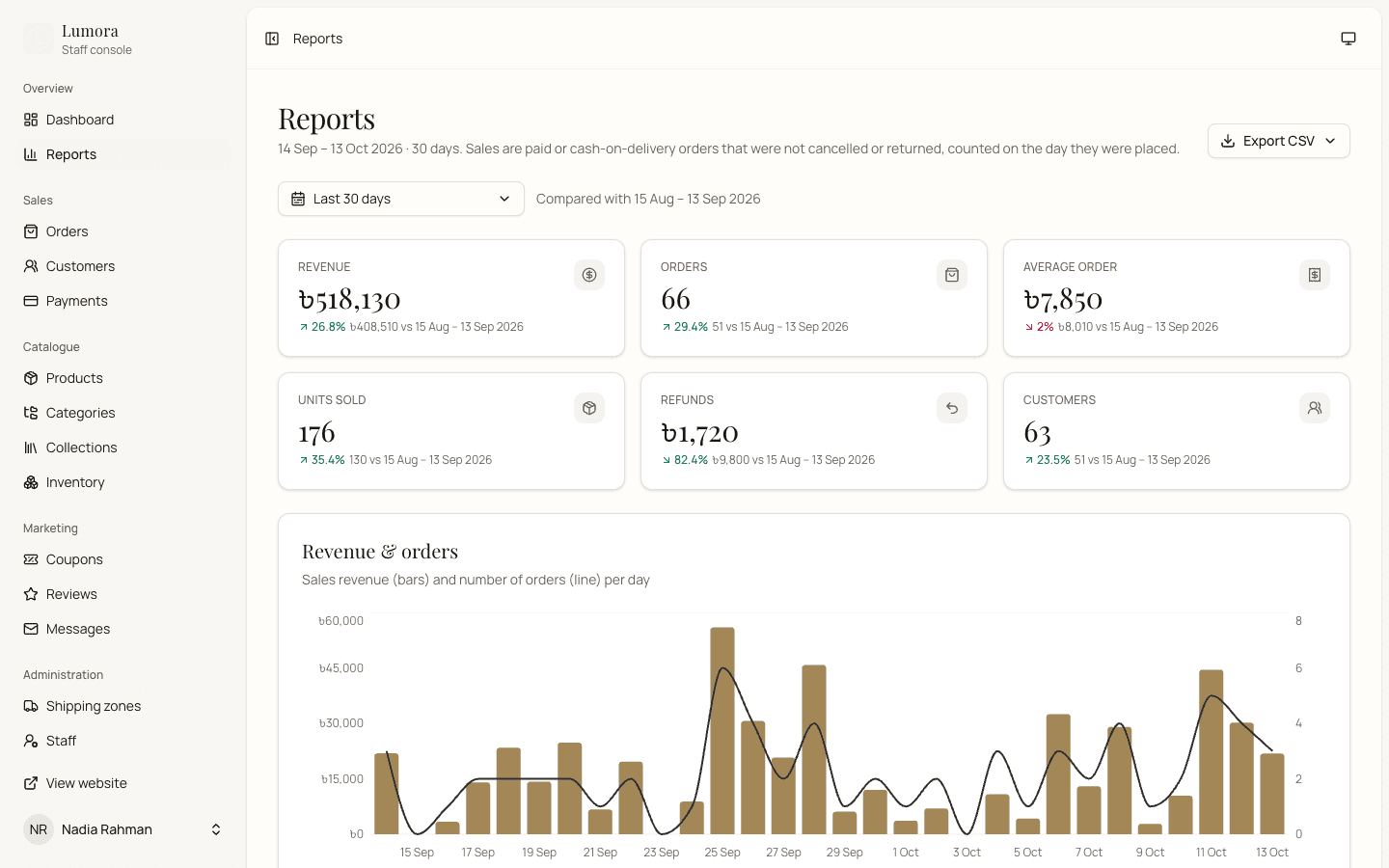Viewport: 1389px width, 868px height.
Task: Click the package icon on Units Sold card
Action: click(589, 408)
